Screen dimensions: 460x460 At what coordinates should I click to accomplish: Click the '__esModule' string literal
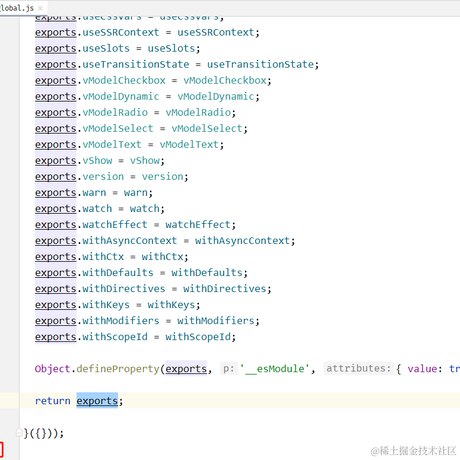275,369
